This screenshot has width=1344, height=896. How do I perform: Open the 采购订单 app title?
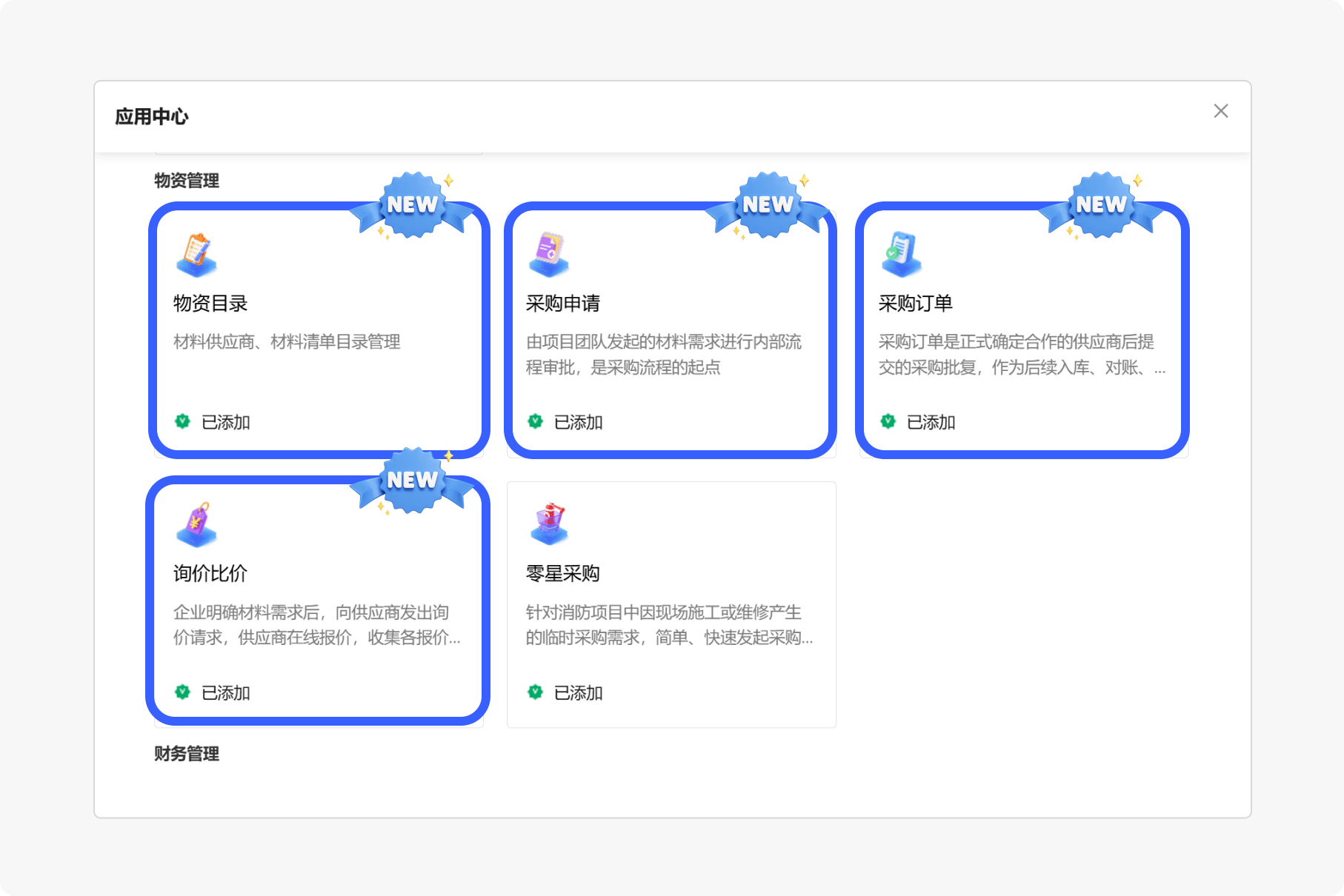click(x=916, y=304)
